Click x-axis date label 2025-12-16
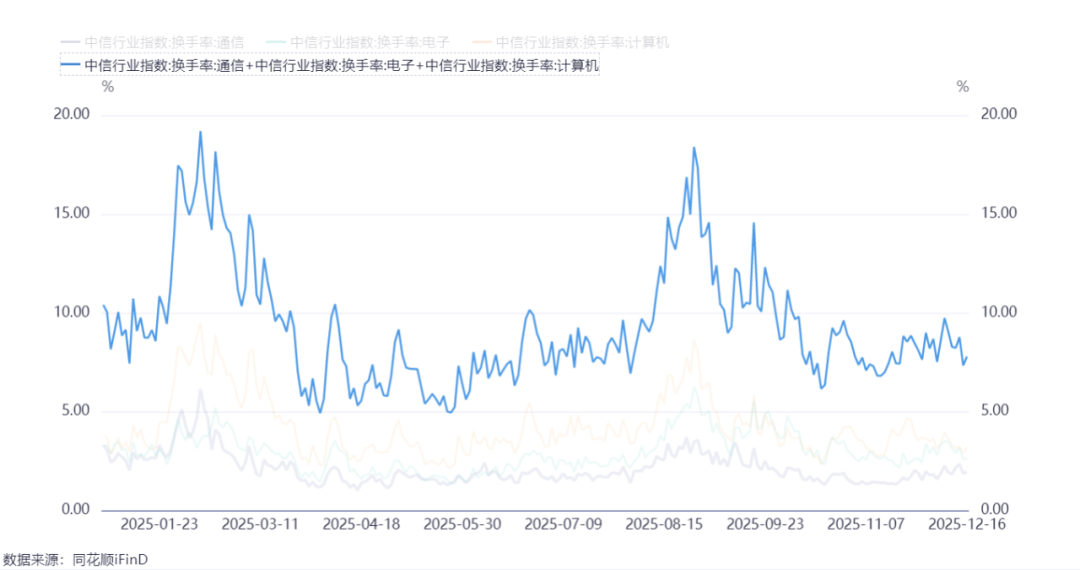1080x570 pixels. (x=967, y=525)
